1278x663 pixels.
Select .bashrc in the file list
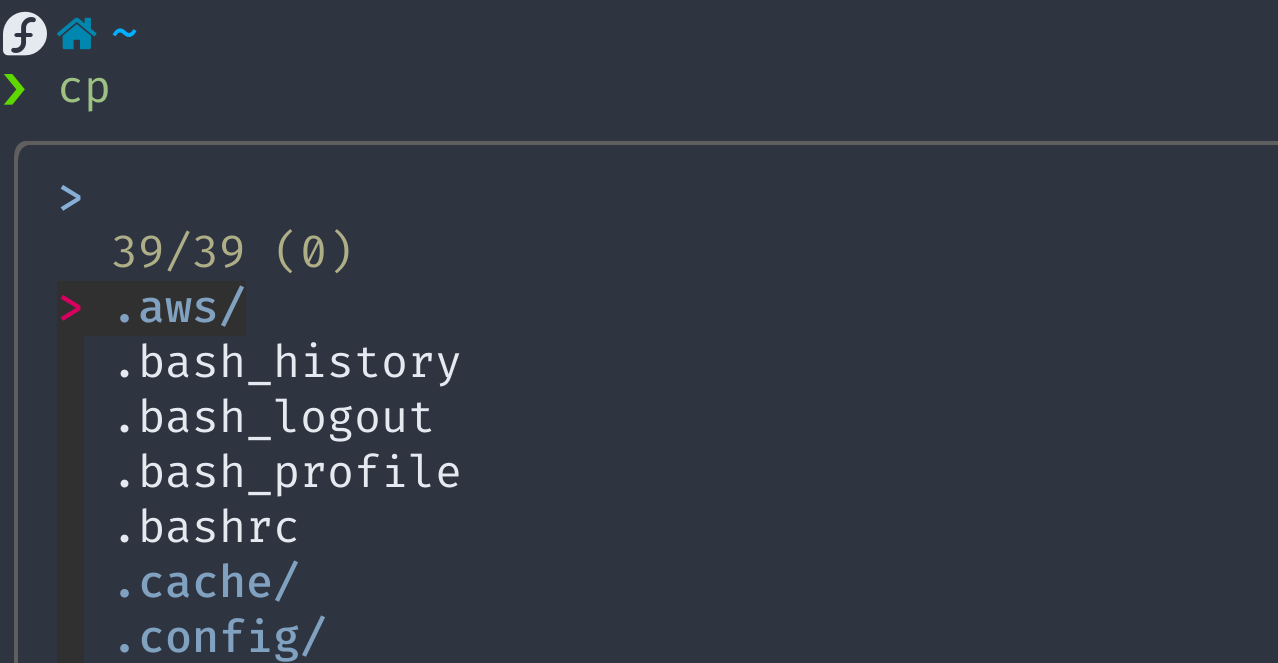(206, 527)
